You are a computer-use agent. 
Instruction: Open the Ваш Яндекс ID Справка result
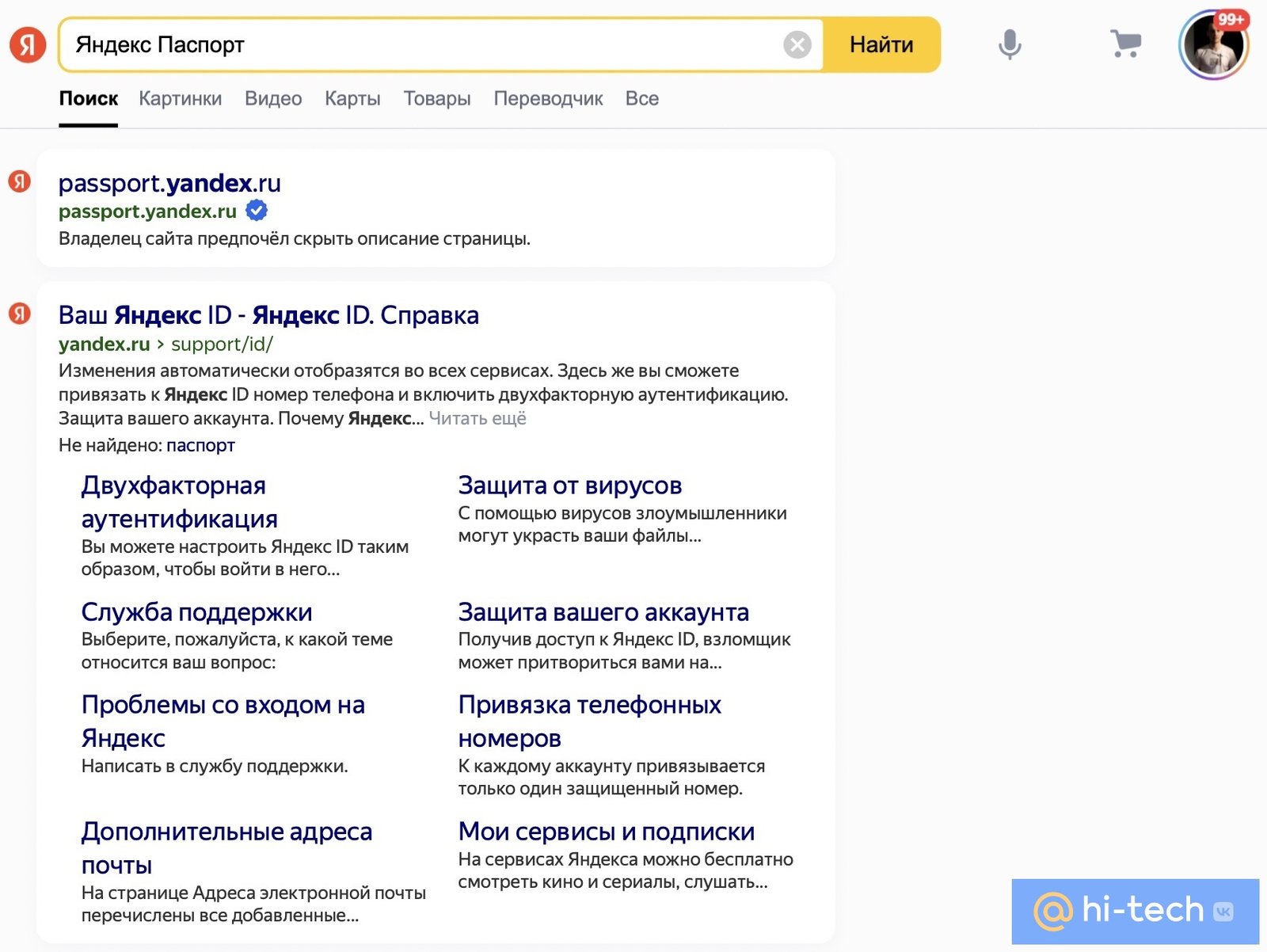268,315
